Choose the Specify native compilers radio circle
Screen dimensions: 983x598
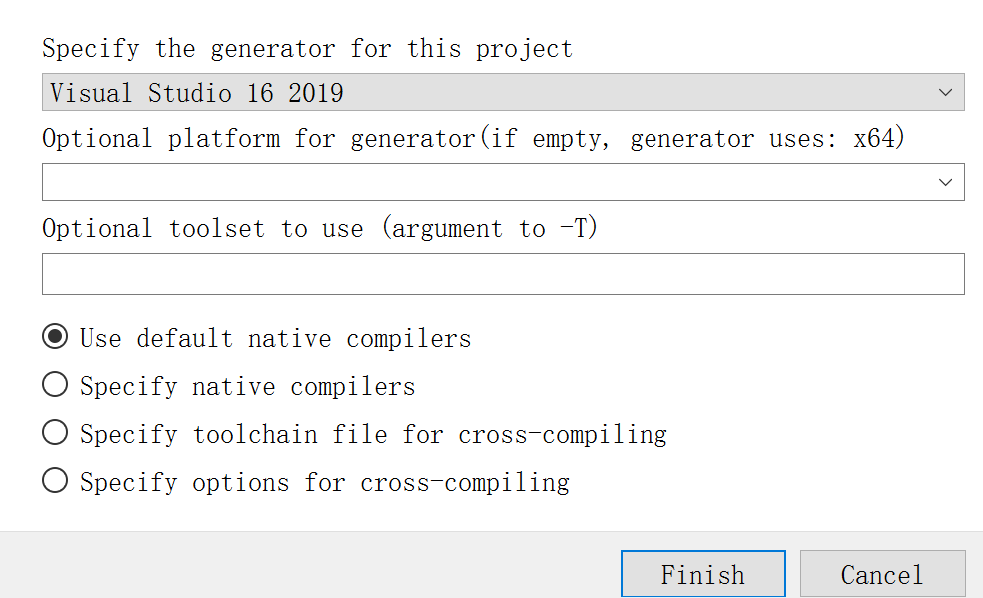pos(55,385)
